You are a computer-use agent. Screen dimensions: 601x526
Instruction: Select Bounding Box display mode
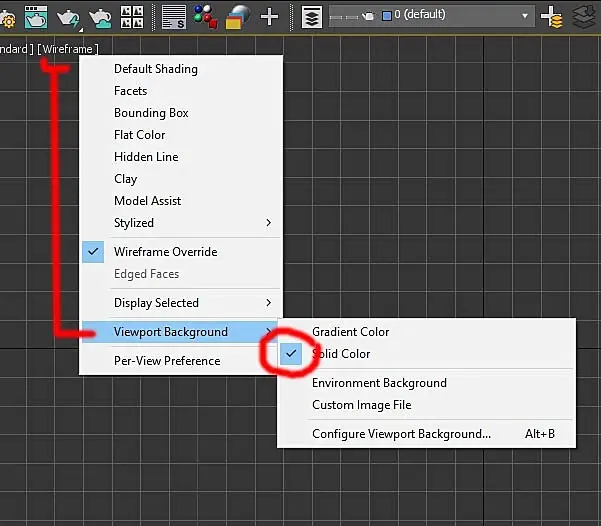tap(181, 113)
